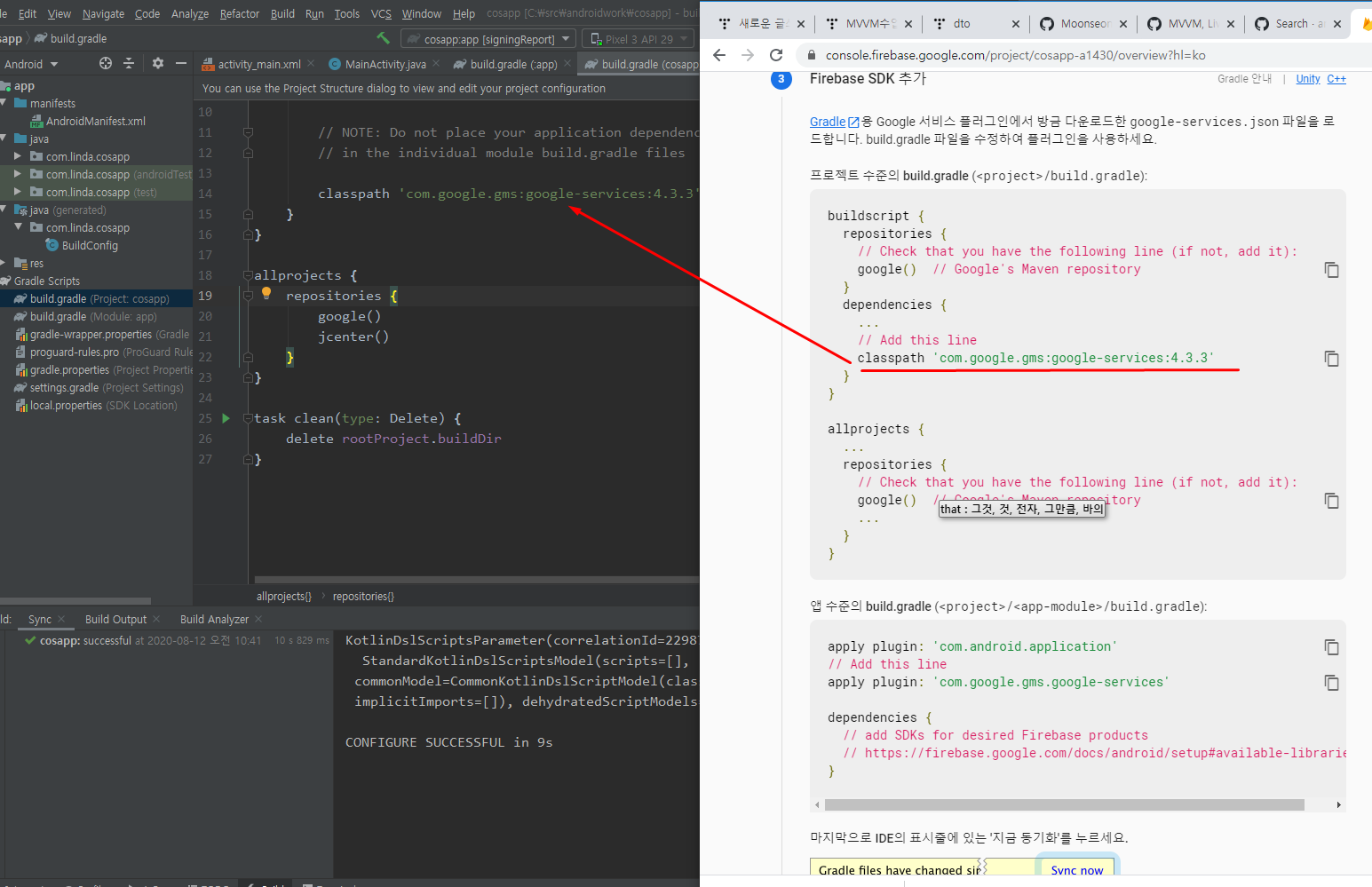Screen dimensions: 1372x887
Task: Close the Build Output tab
Action: coord(156,619)
